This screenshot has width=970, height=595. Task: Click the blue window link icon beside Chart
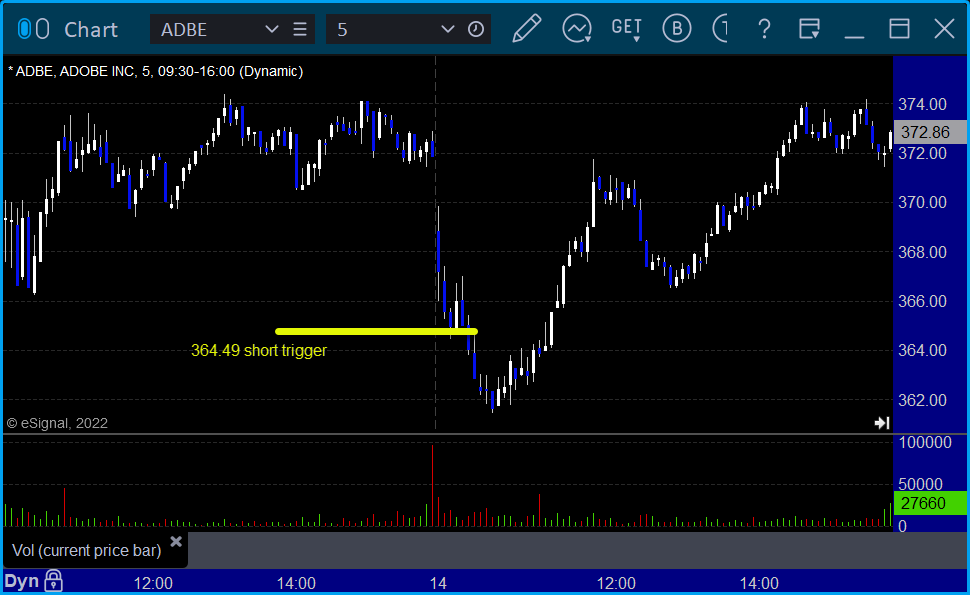(x=24, y=29)
